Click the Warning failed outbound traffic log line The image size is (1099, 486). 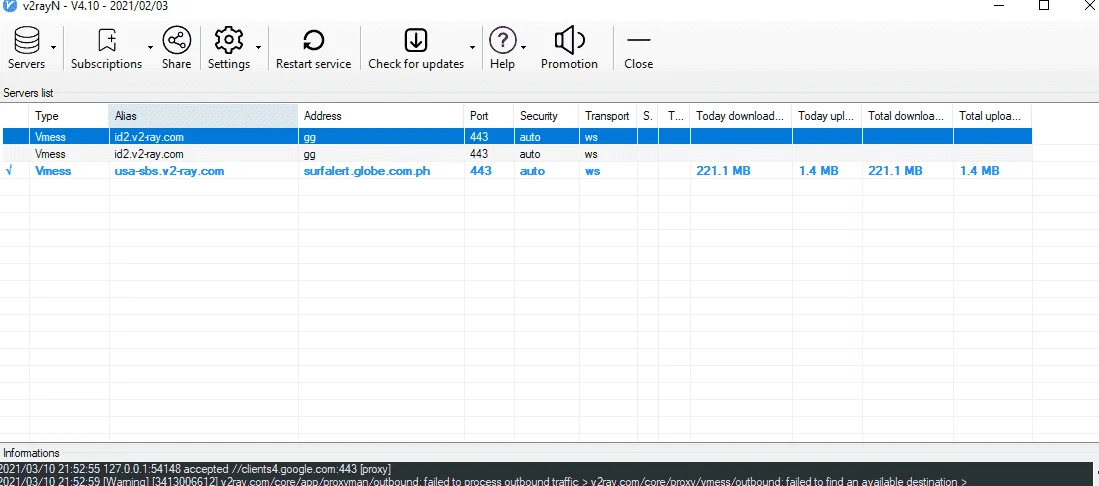click(484, 481)
